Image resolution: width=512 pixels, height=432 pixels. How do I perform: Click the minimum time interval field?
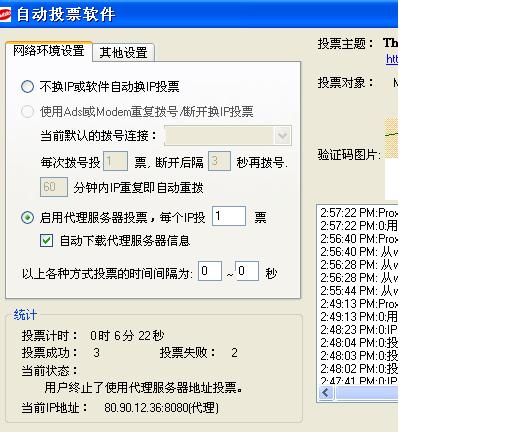click(210, 271)
